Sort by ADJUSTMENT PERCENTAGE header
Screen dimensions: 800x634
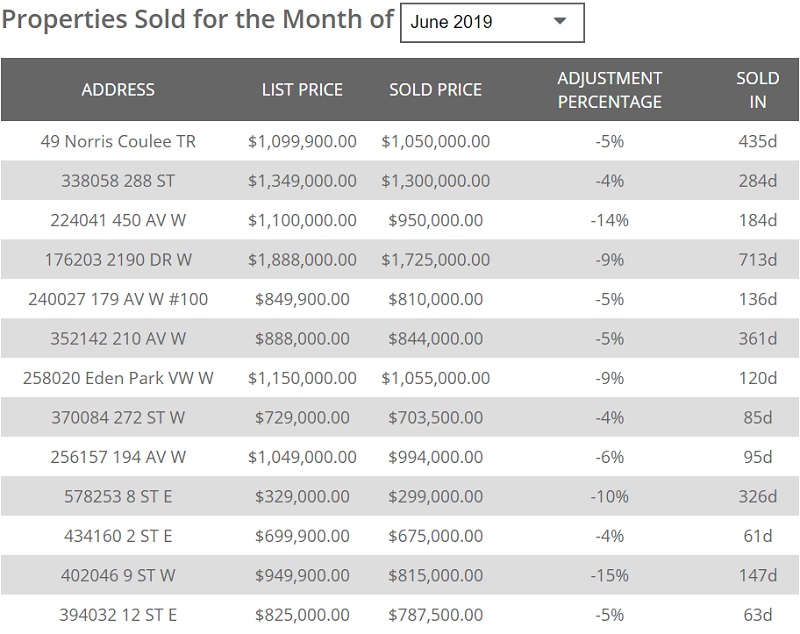[x=609, y=90]
